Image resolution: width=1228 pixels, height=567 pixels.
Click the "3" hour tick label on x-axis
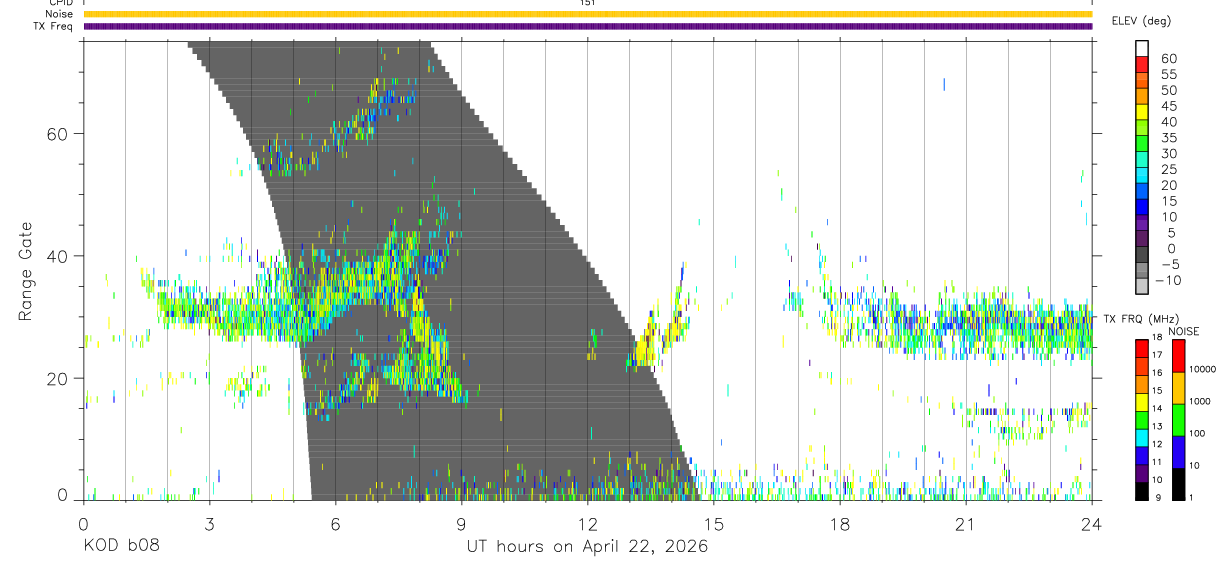[x=209, y=524]
